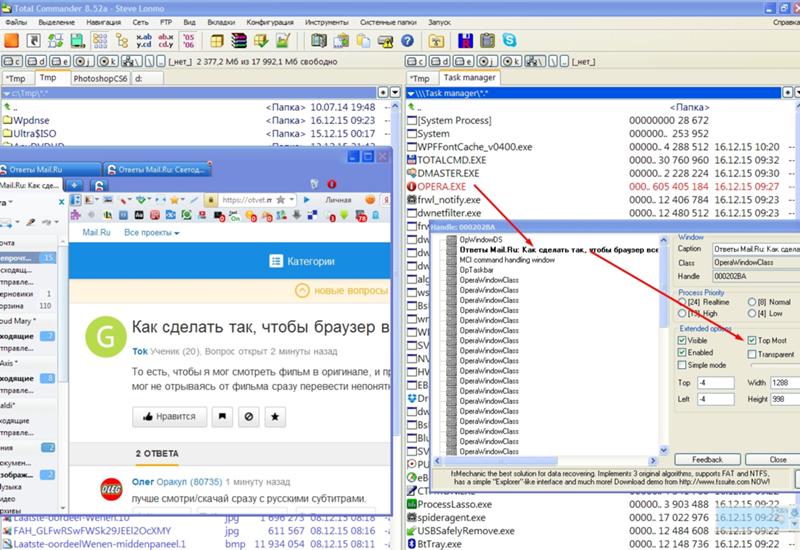This screenshot has width=800, height=550.
Task: Click the yellow package box toolbar icon
Action: point(217,40)
